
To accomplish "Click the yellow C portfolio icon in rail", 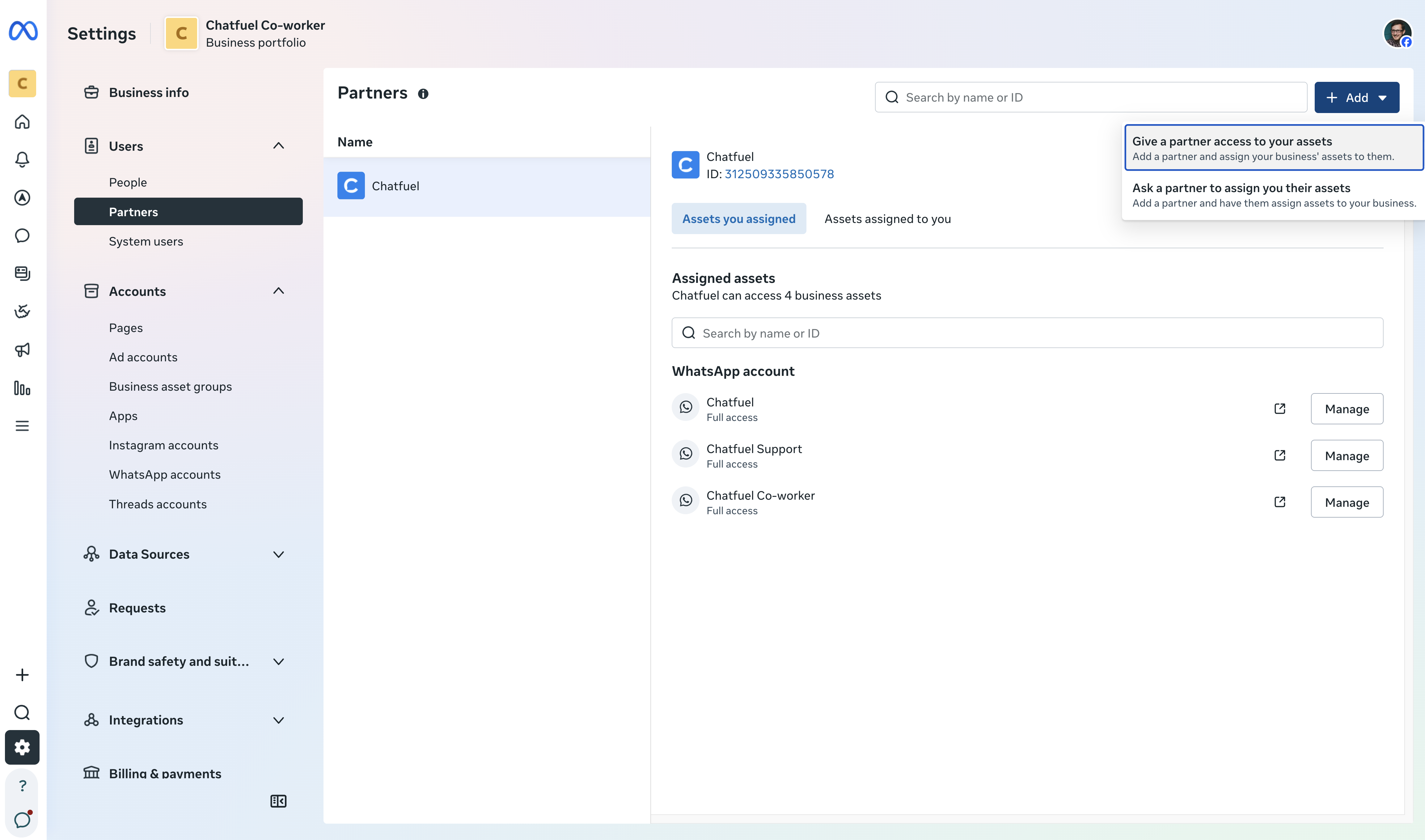I will coord(22,83).
